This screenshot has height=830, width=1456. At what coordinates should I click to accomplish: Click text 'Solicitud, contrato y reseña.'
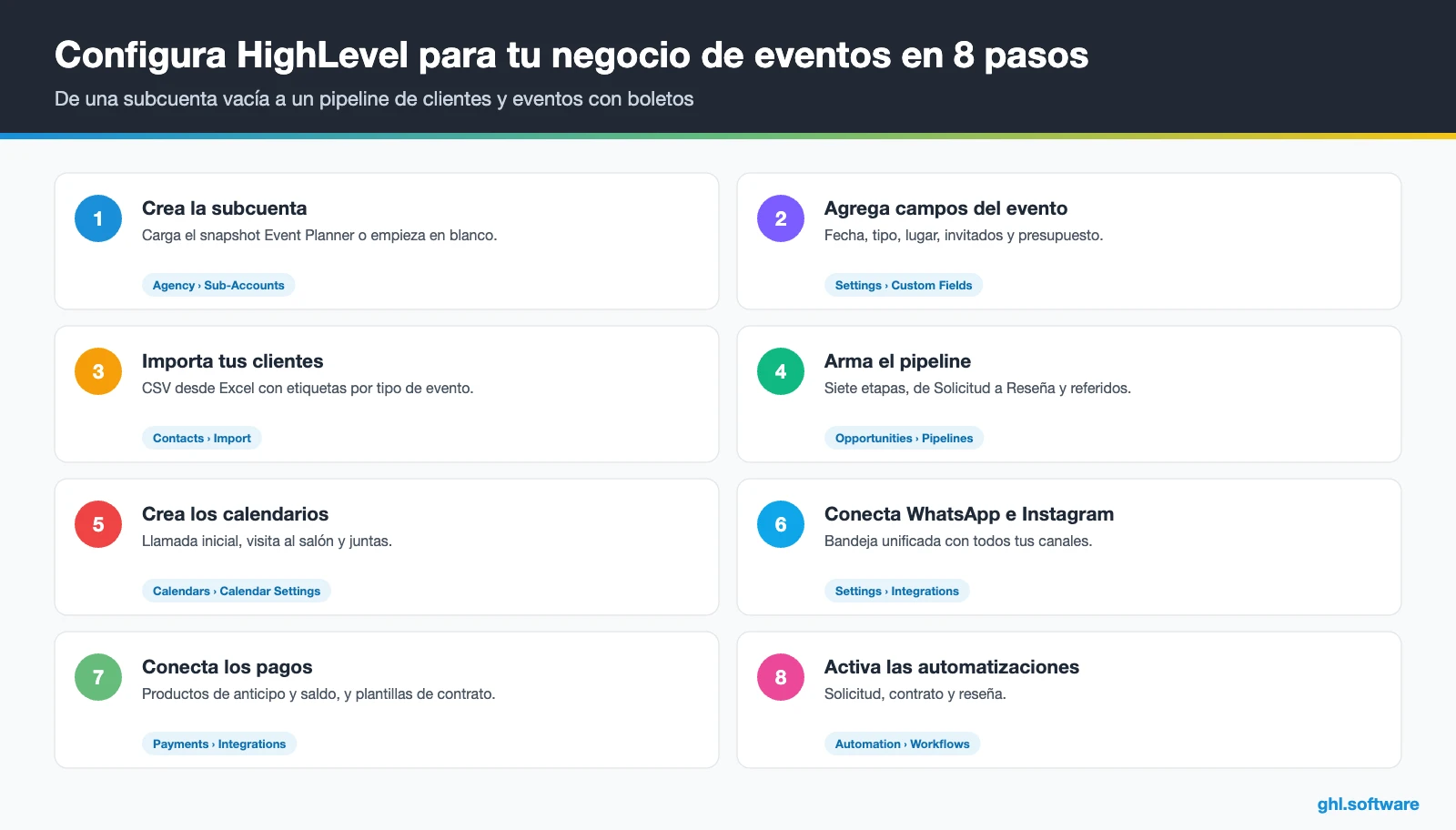click(x=915, y=693)
